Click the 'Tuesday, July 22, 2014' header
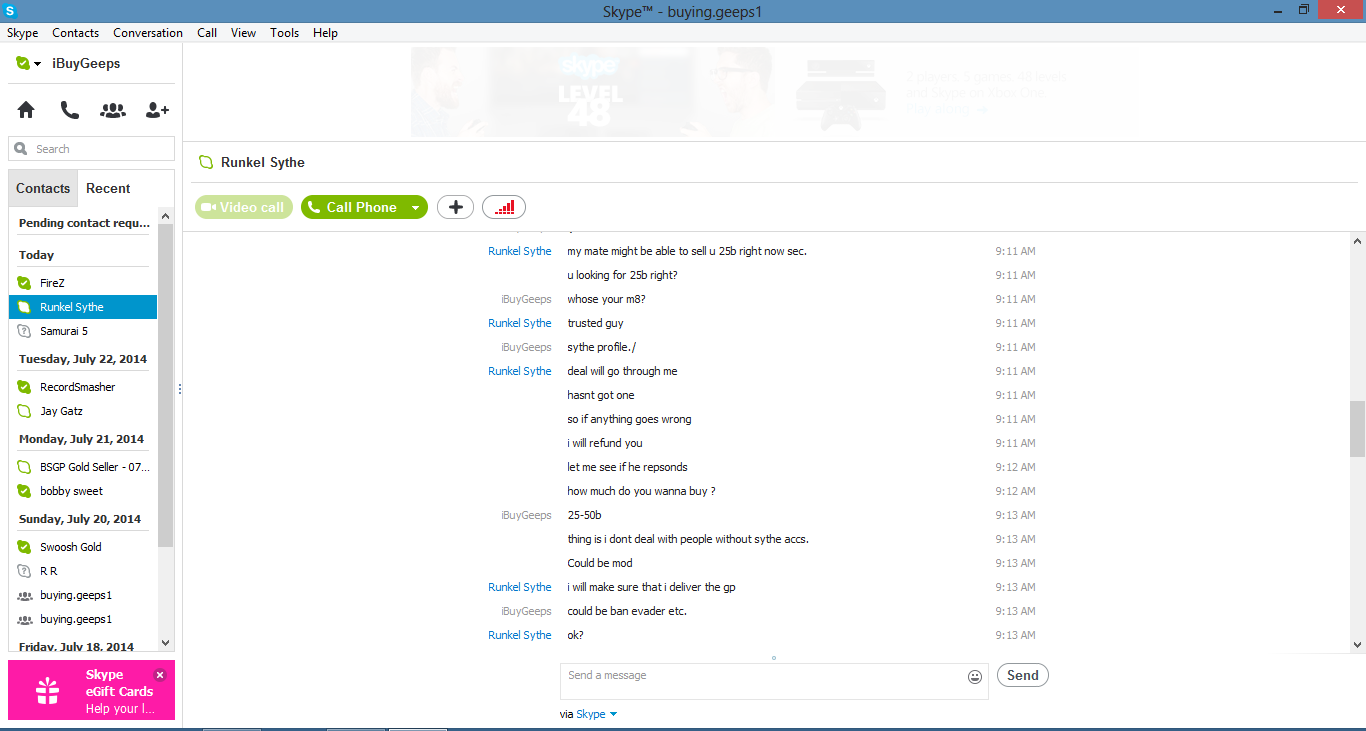Viewport: 1366px width, 731px height. tap(83, 359)
